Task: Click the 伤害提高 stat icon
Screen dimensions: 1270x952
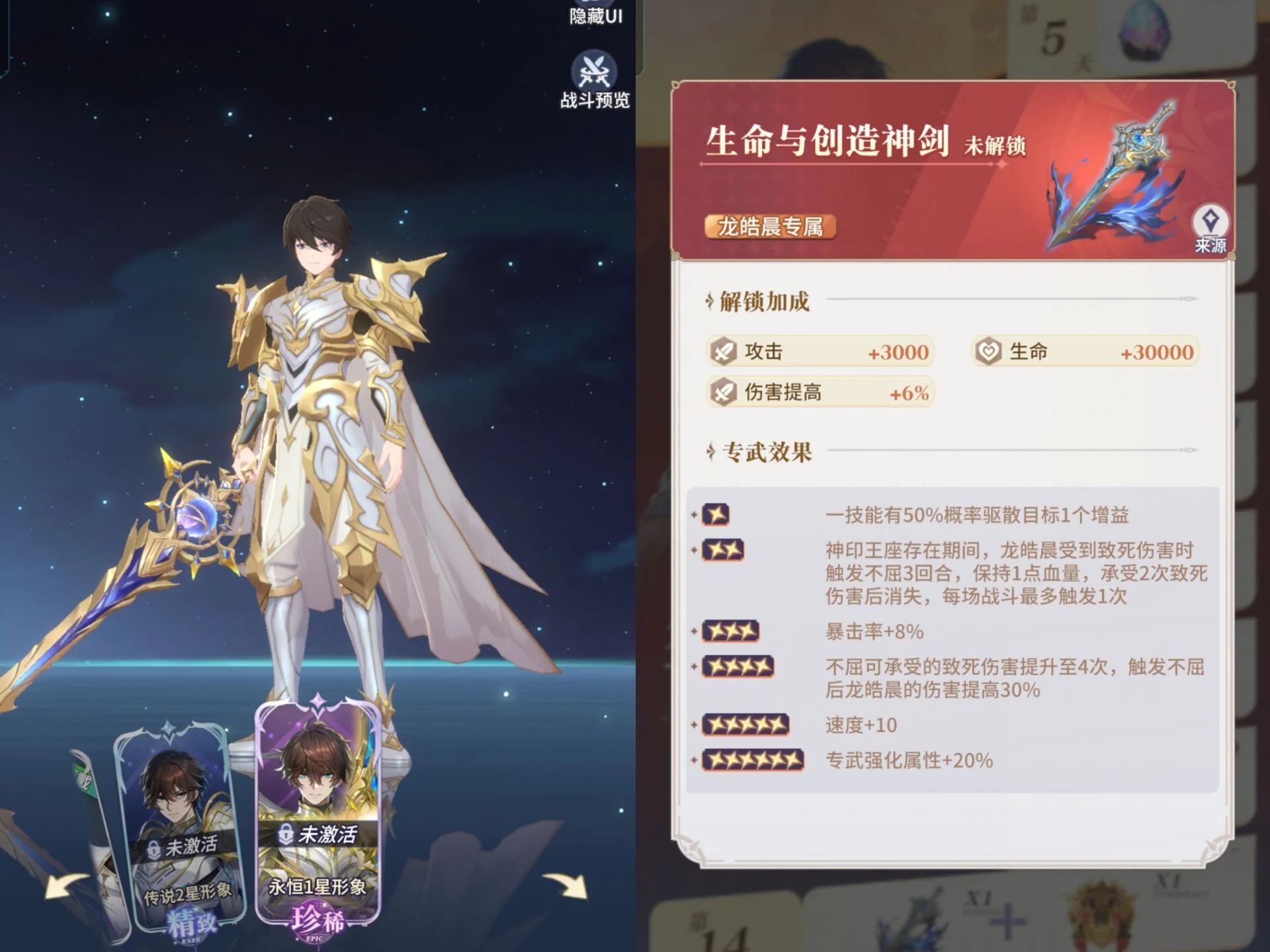Action: coord(723,392)
